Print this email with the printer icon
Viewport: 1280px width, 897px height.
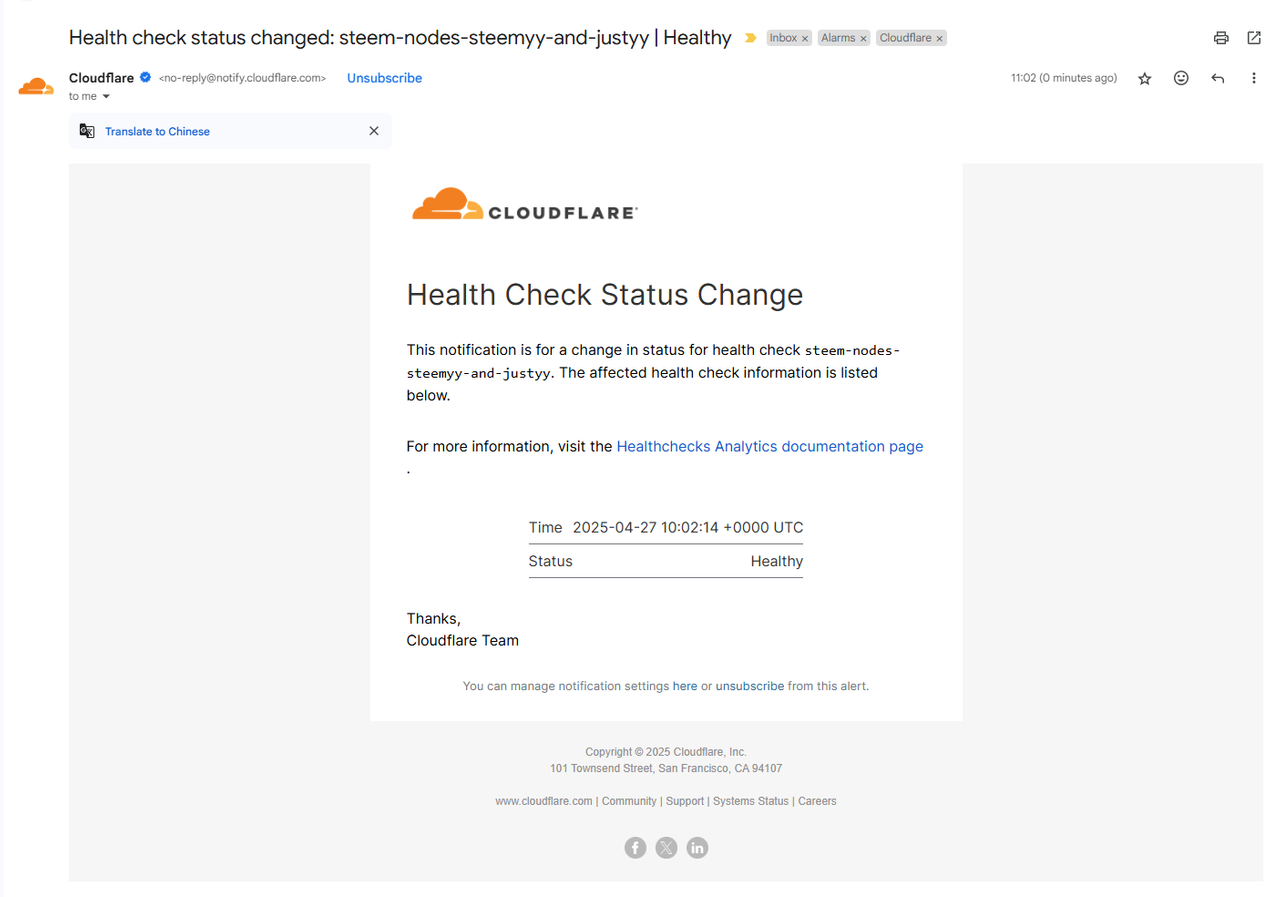click(x=1221, y=38)
